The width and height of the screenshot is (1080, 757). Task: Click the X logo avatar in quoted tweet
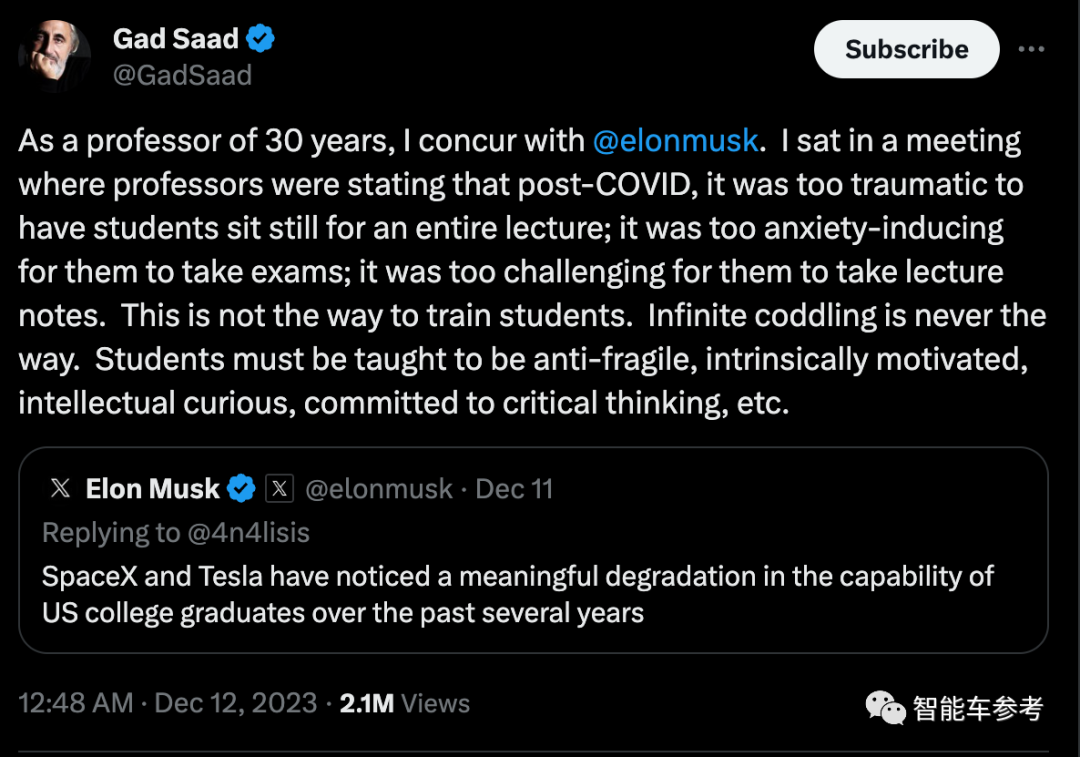tap(61, 488)
